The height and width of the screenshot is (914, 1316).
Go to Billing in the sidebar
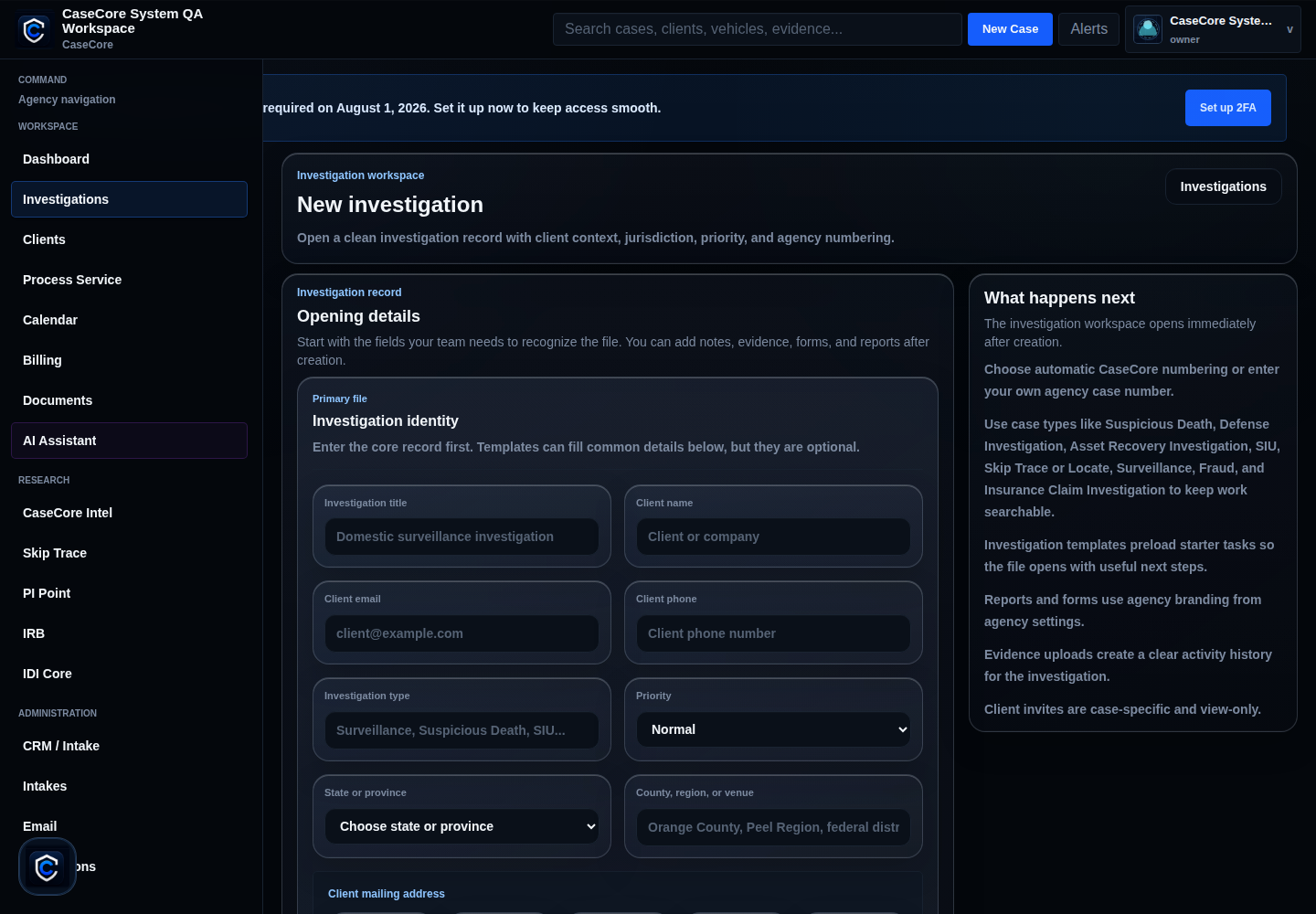pos(129,360)
